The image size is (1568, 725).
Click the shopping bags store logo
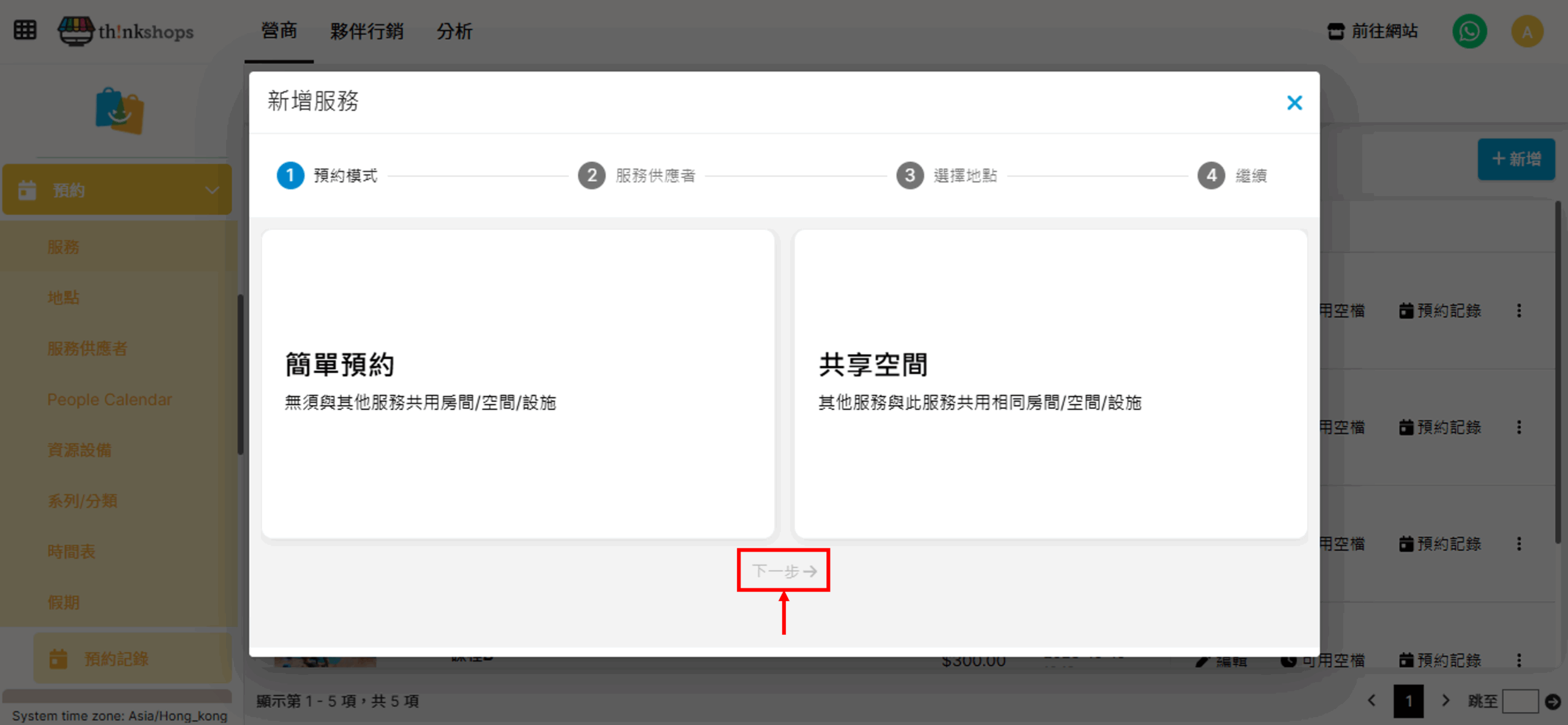(119, 111)
